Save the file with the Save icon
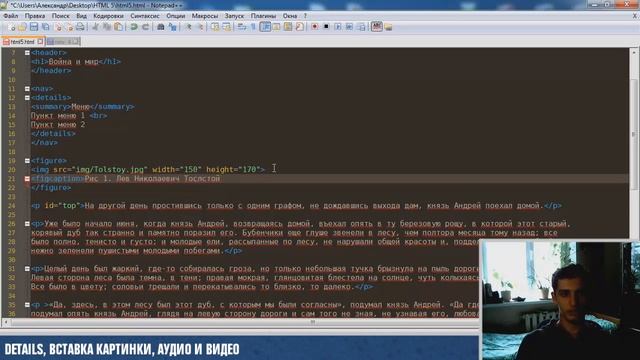Image resolution: width=640 pixels, height=360 pixels. click(34, 27)
